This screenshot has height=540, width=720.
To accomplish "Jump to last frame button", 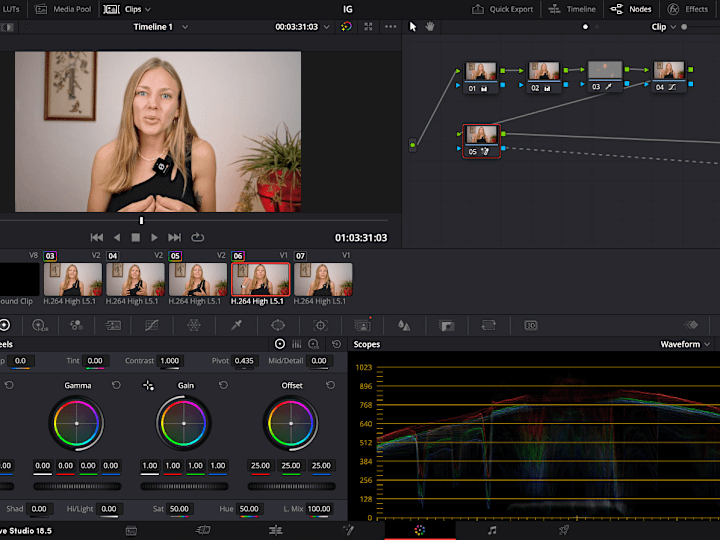I will tap(174, 237).
